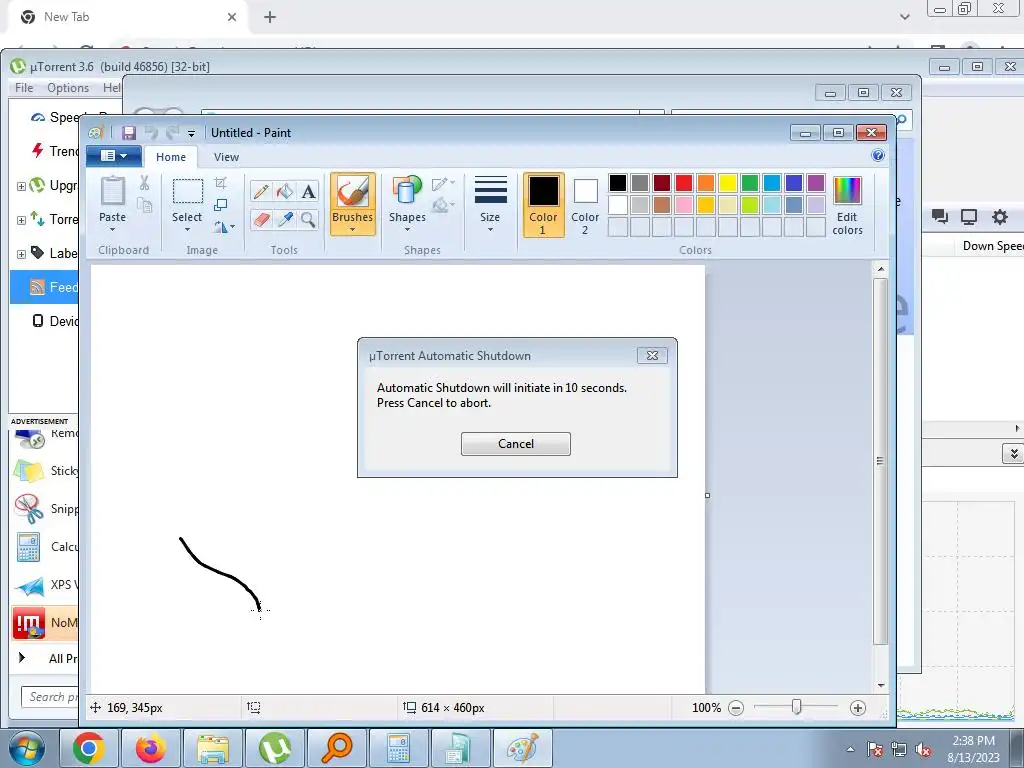Screen dimensions: 1024x768
Task: Open All Programs in Start menu
Action: (46, 658)
